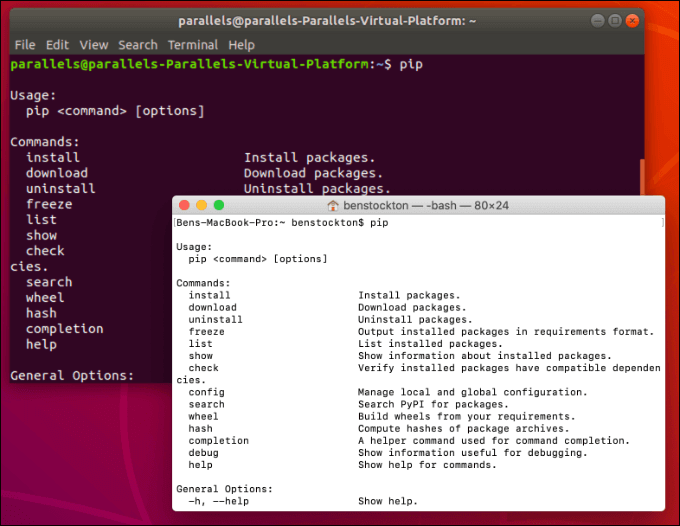Click 'pip <command> [options]' in Ubuntu terminal
Viewport: 680px width, 526px height.
pos(115,111)
